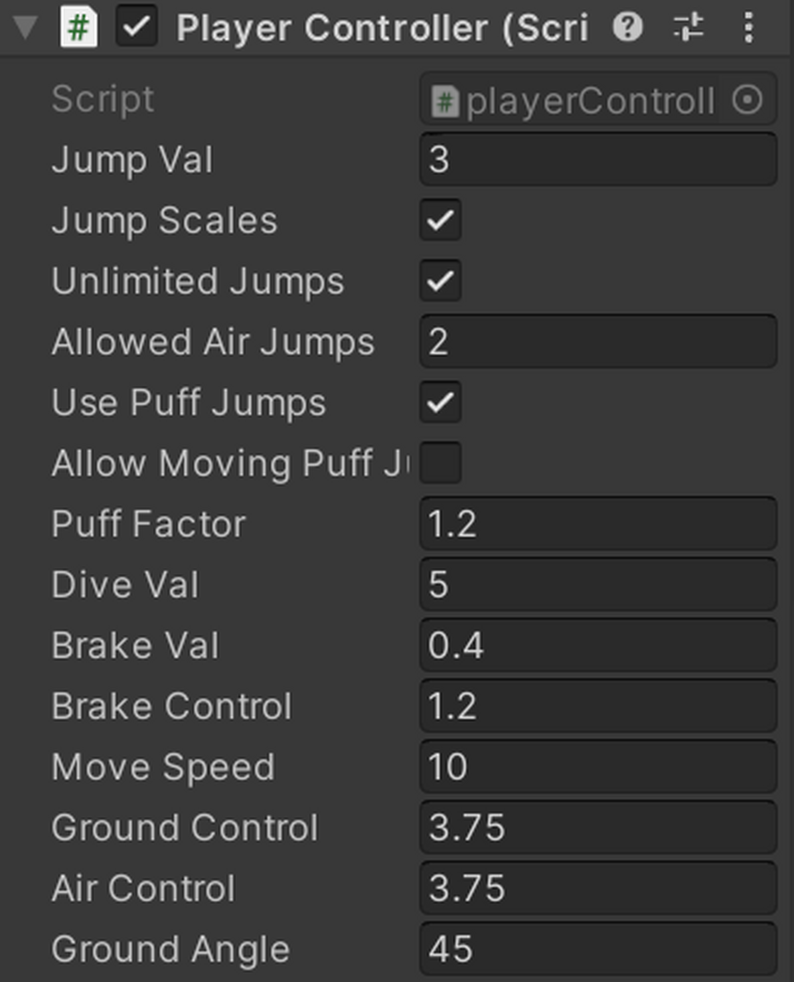Open the help documentation via the question mark icon

628,27
